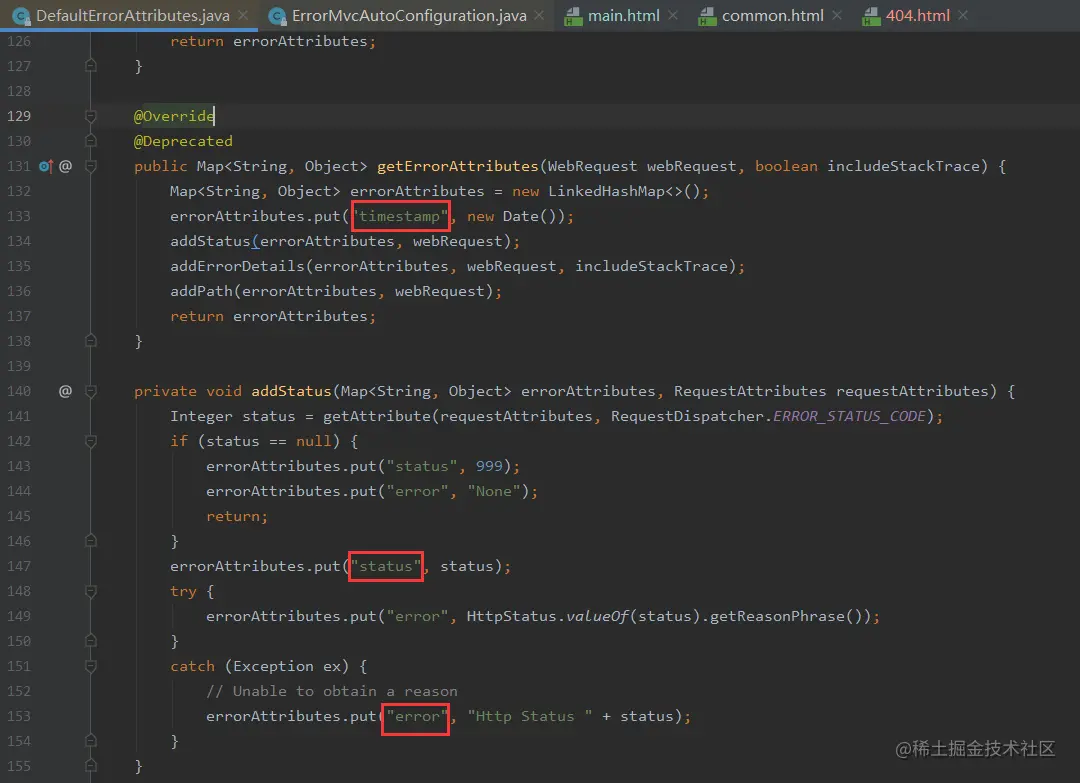The width and height of the screenshot is (1080, 783).
Task: Click the @ annotation gutter icon on line 140
Action: click(65, 391)
